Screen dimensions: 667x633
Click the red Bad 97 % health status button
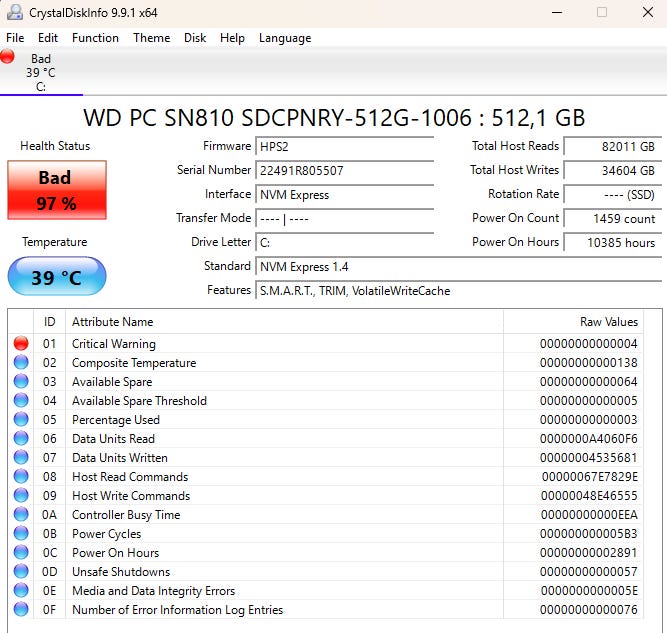(x=57, y=190)
